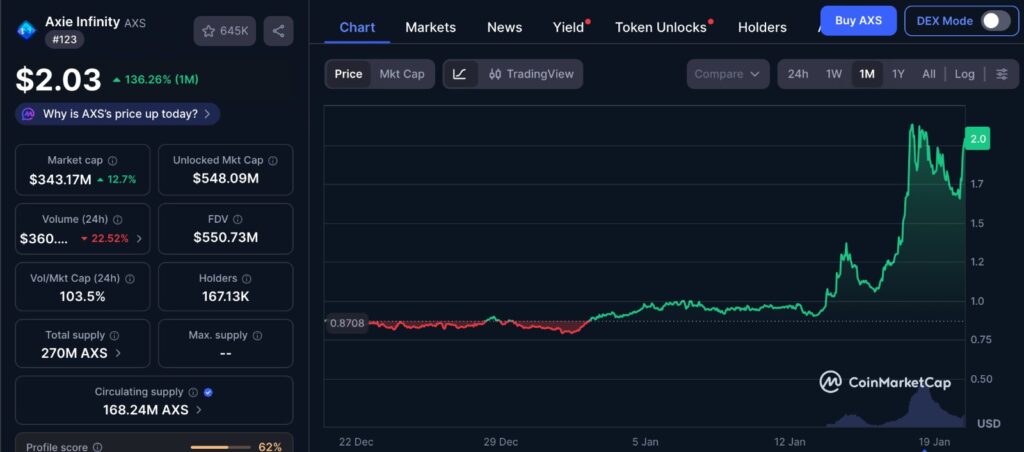Image resolution: width=1024 pixels, height=452 pixels.
Task: Click the $2.03 price text
Action: click(x=59, y=80)
